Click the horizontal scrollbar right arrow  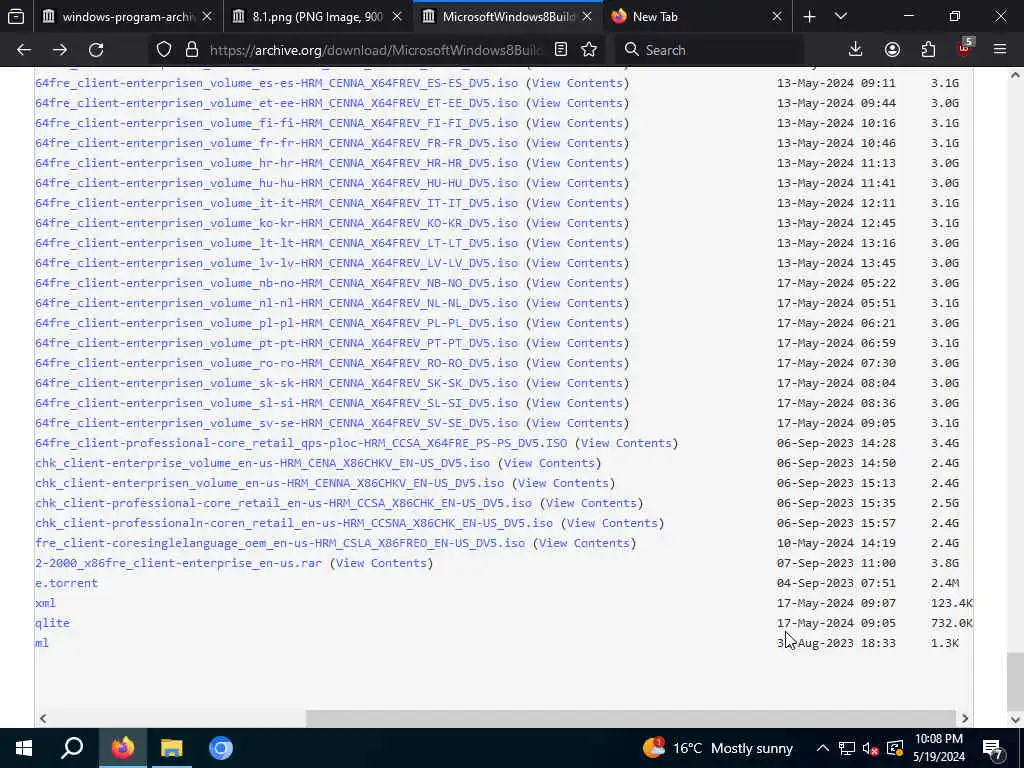point(965,718)
